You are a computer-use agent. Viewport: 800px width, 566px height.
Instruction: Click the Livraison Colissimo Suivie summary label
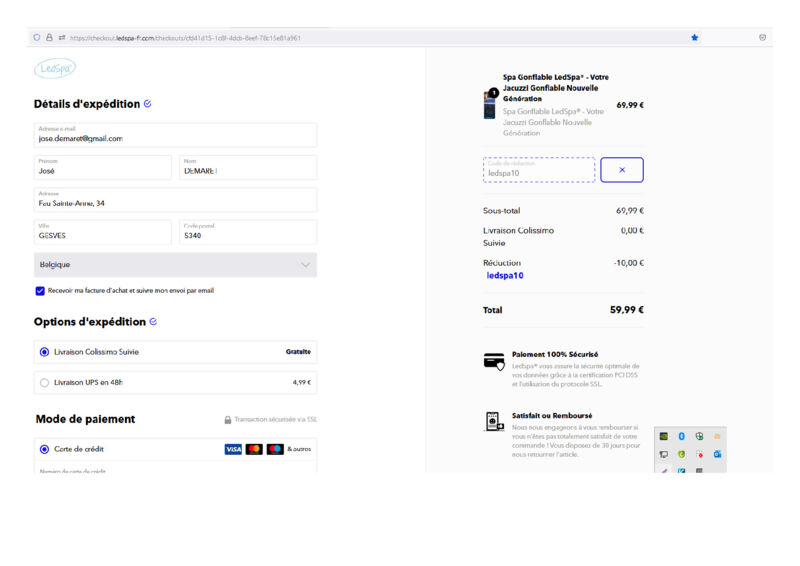[518, 237]
